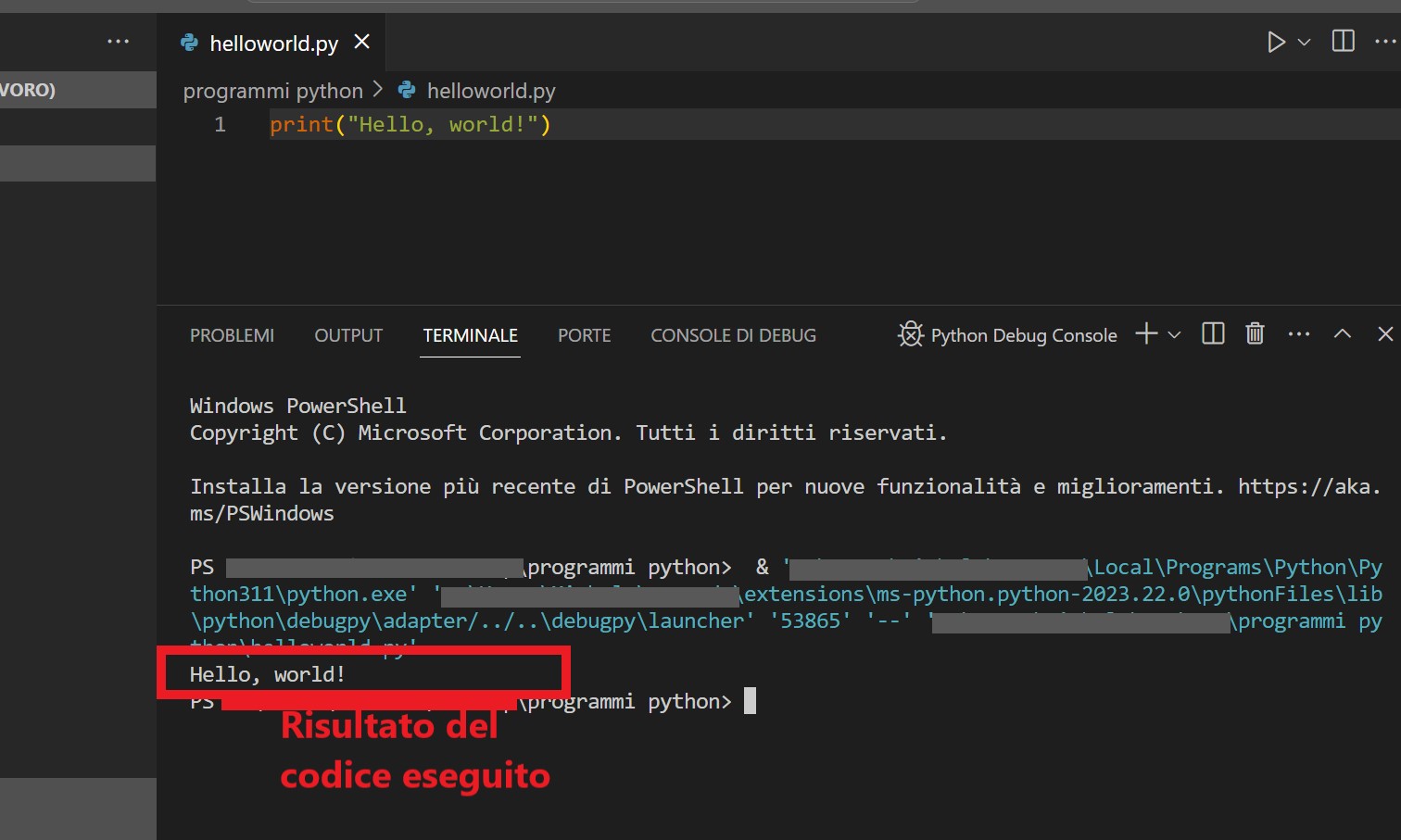
Task: Close the helloworld.py editor tab
Action: point(362,42)
